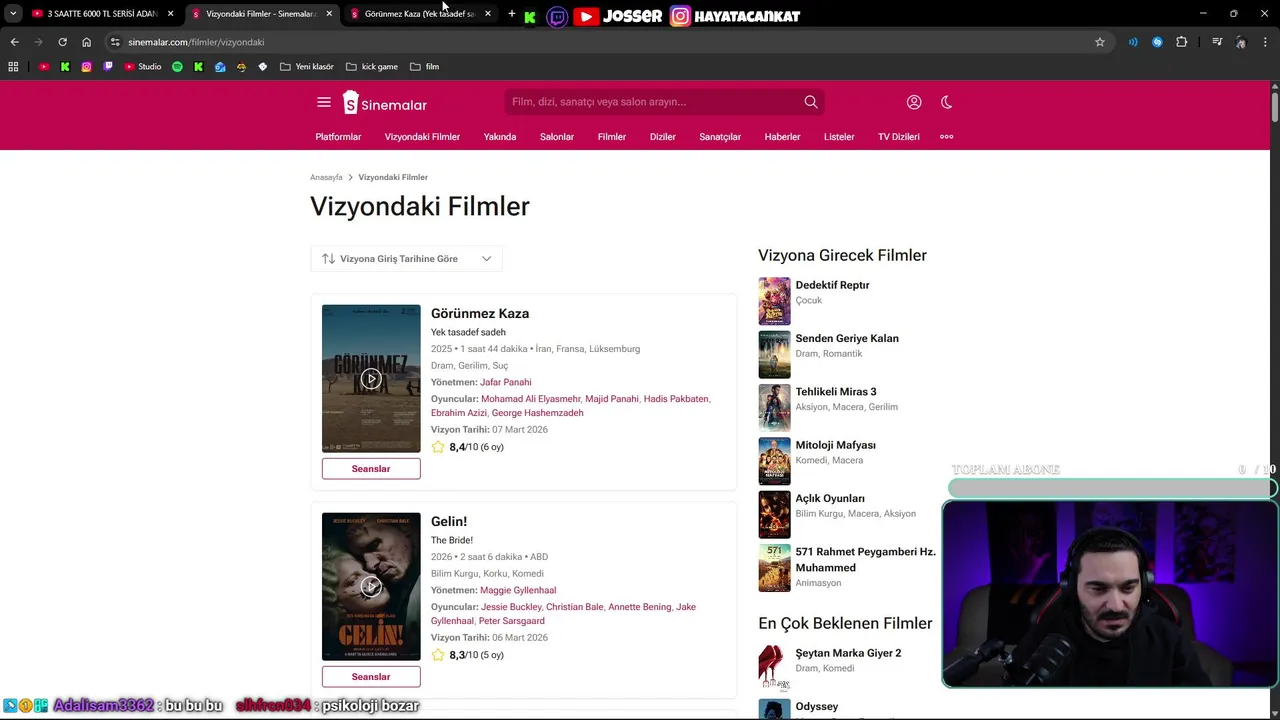Image resolution: width=1280 pixels, height=720 pixels.
Task: Click the browser home button
Action: pyautogui.click(x=87, y=42)
